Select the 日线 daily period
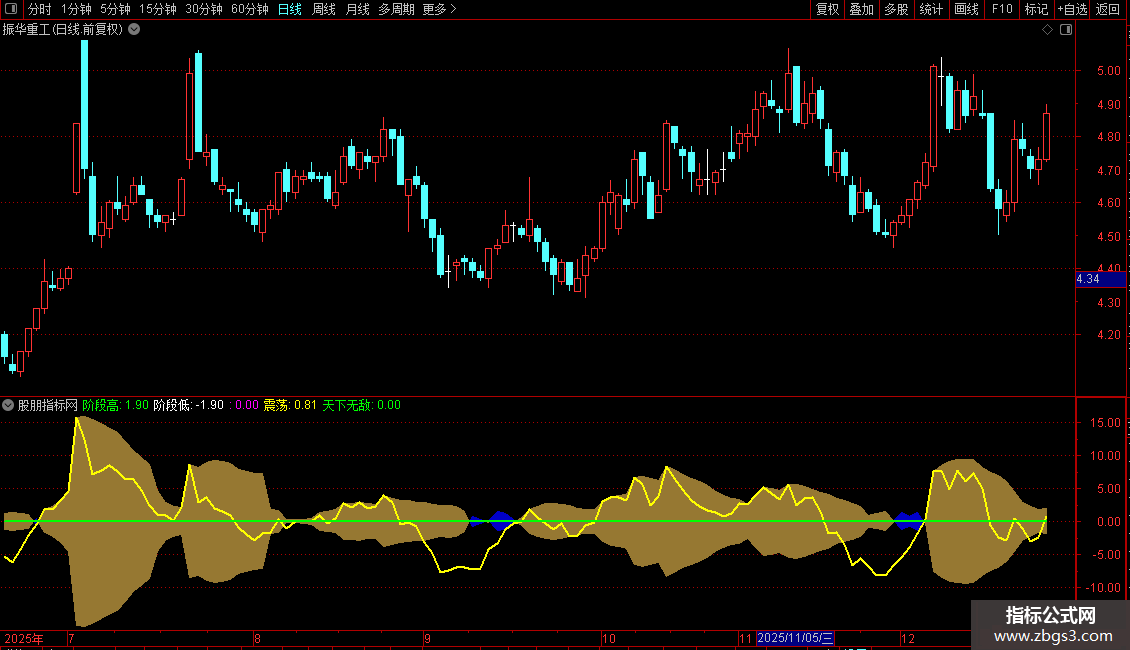 click(x=290, y=9)
